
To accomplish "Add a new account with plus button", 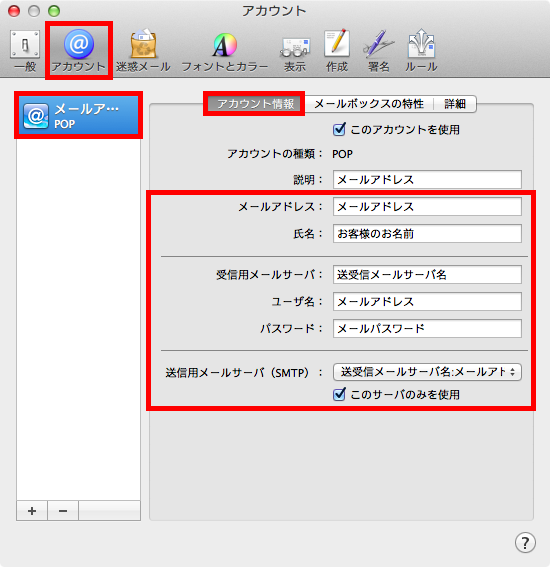I will click(32, 511).
